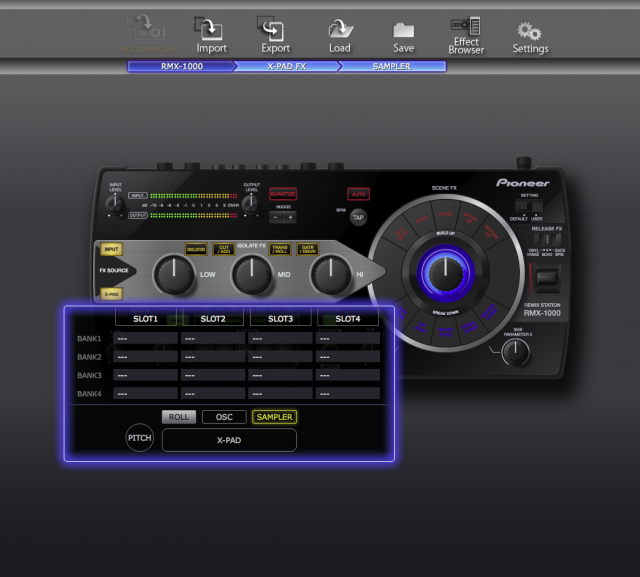Viewport: 640px width, 577px height.
Task: Click the BANK3 SLOT3 sample cell
Action: 280,375
